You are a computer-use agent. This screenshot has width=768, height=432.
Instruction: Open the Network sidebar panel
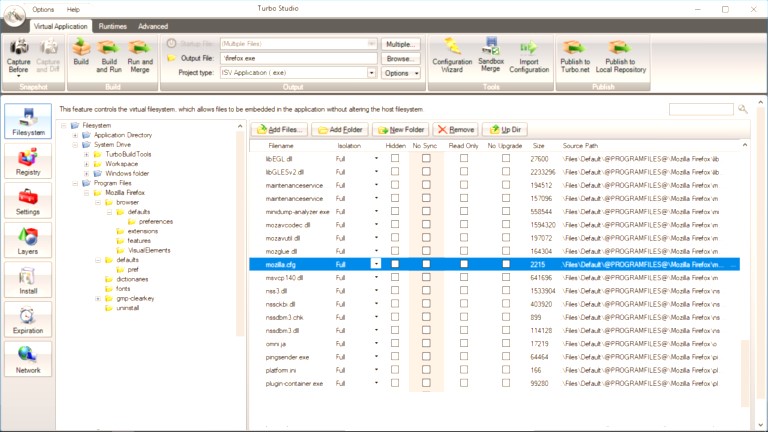coord(28,360)
